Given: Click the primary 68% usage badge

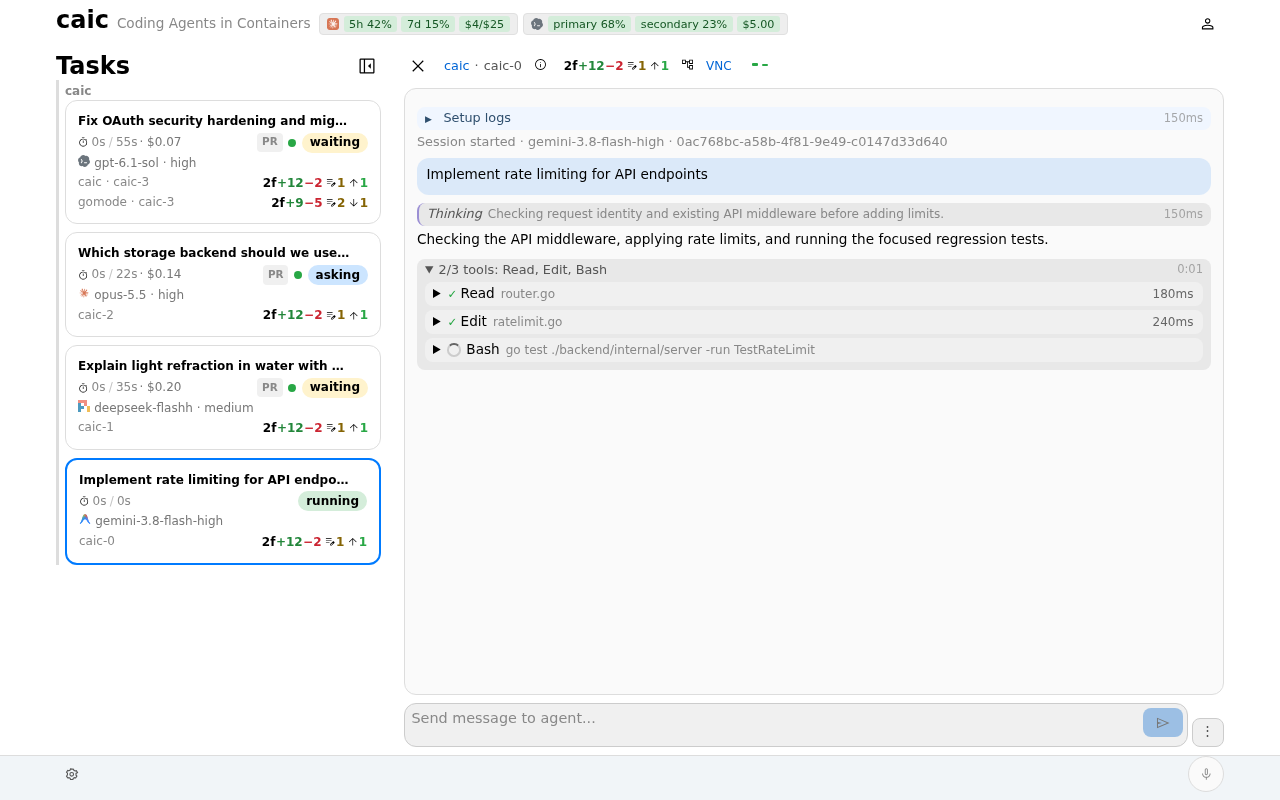Looking at the screenshot, I should [x=589, y=24].
